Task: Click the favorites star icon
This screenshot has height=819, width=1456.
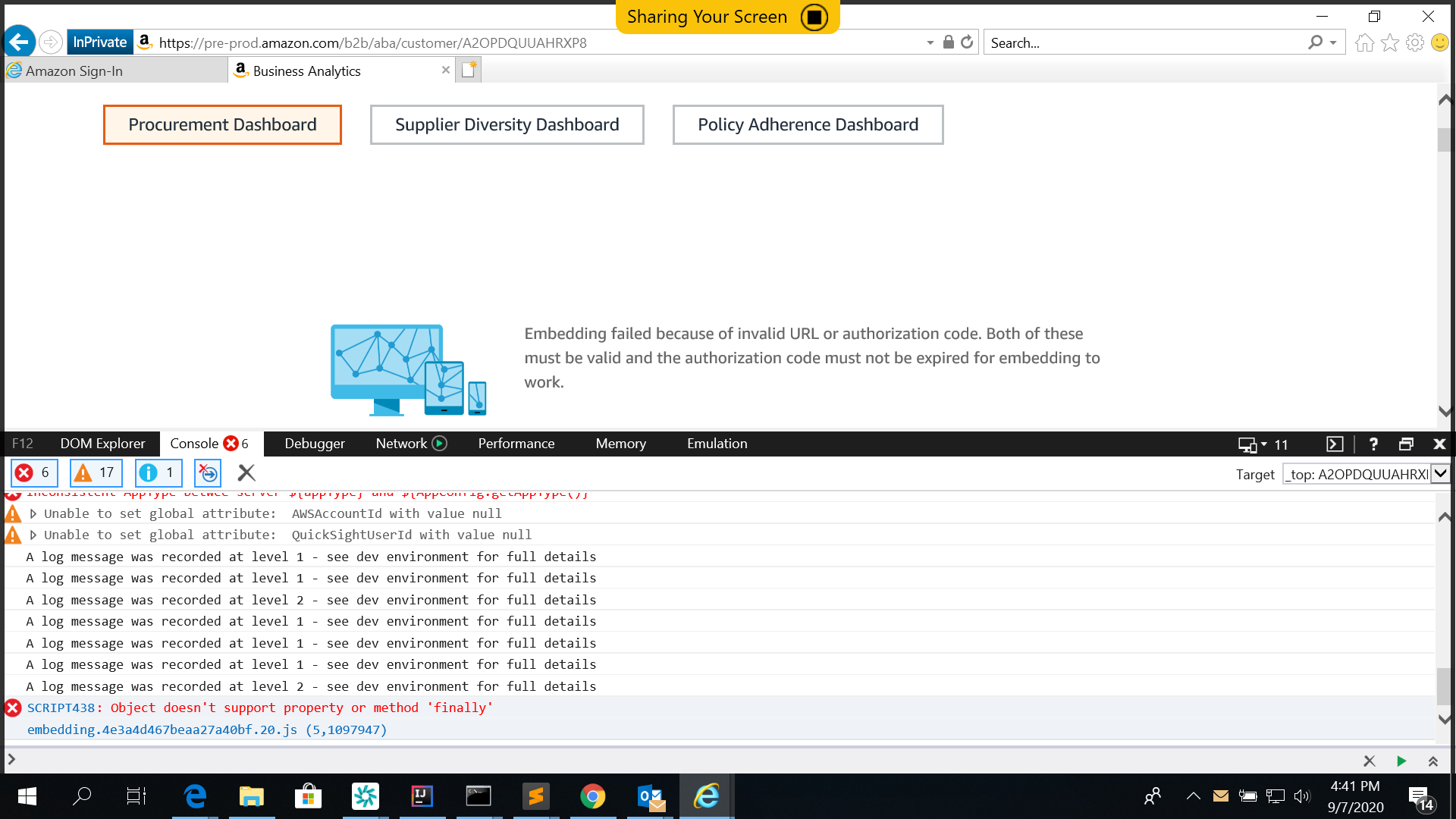Action: 1390,43
